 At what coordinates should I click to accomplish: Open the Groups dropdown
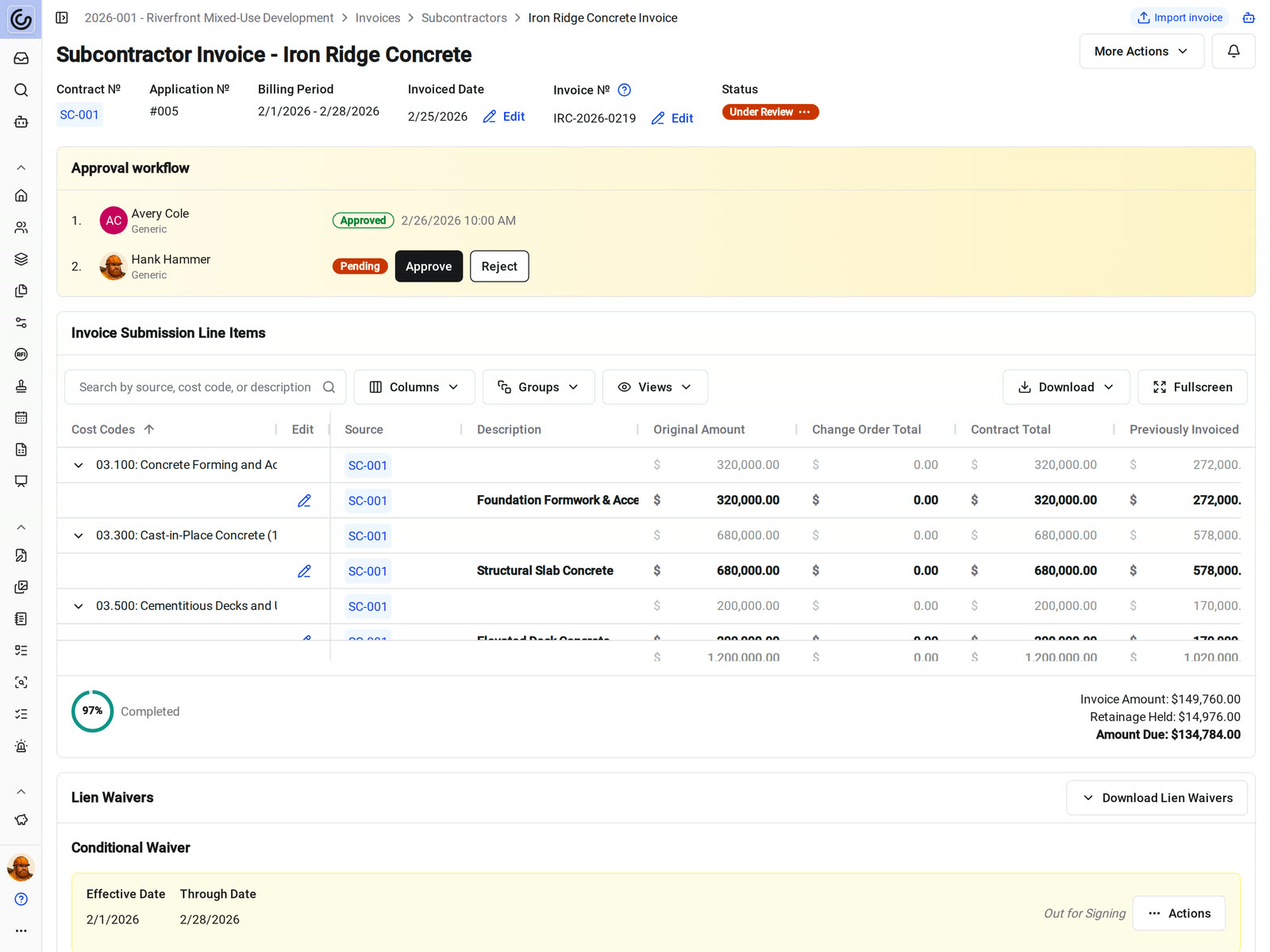pyautogui.click(x=538, y=387)
